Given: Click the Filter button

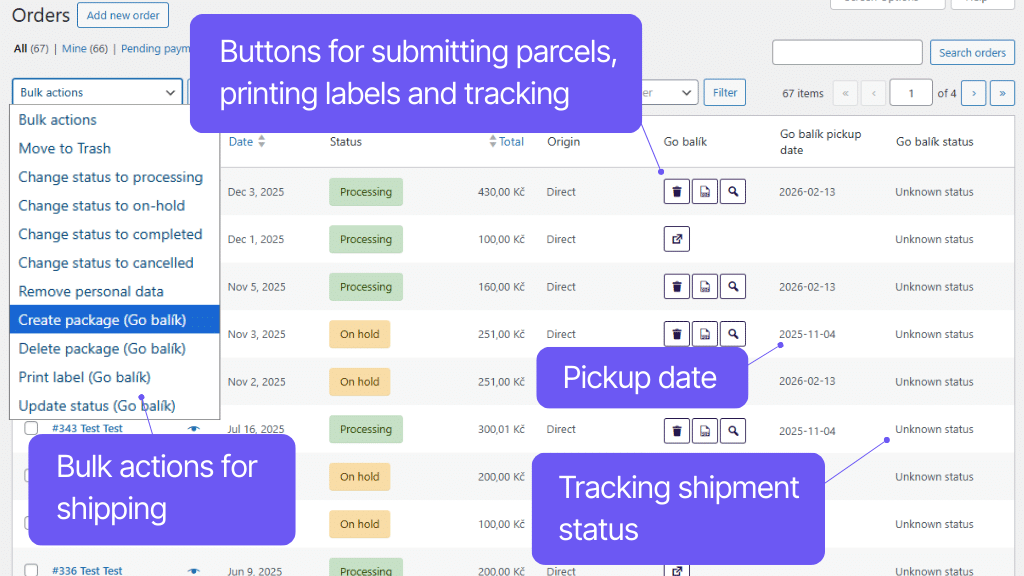Looking at the screenshot, I should [724, 93].
